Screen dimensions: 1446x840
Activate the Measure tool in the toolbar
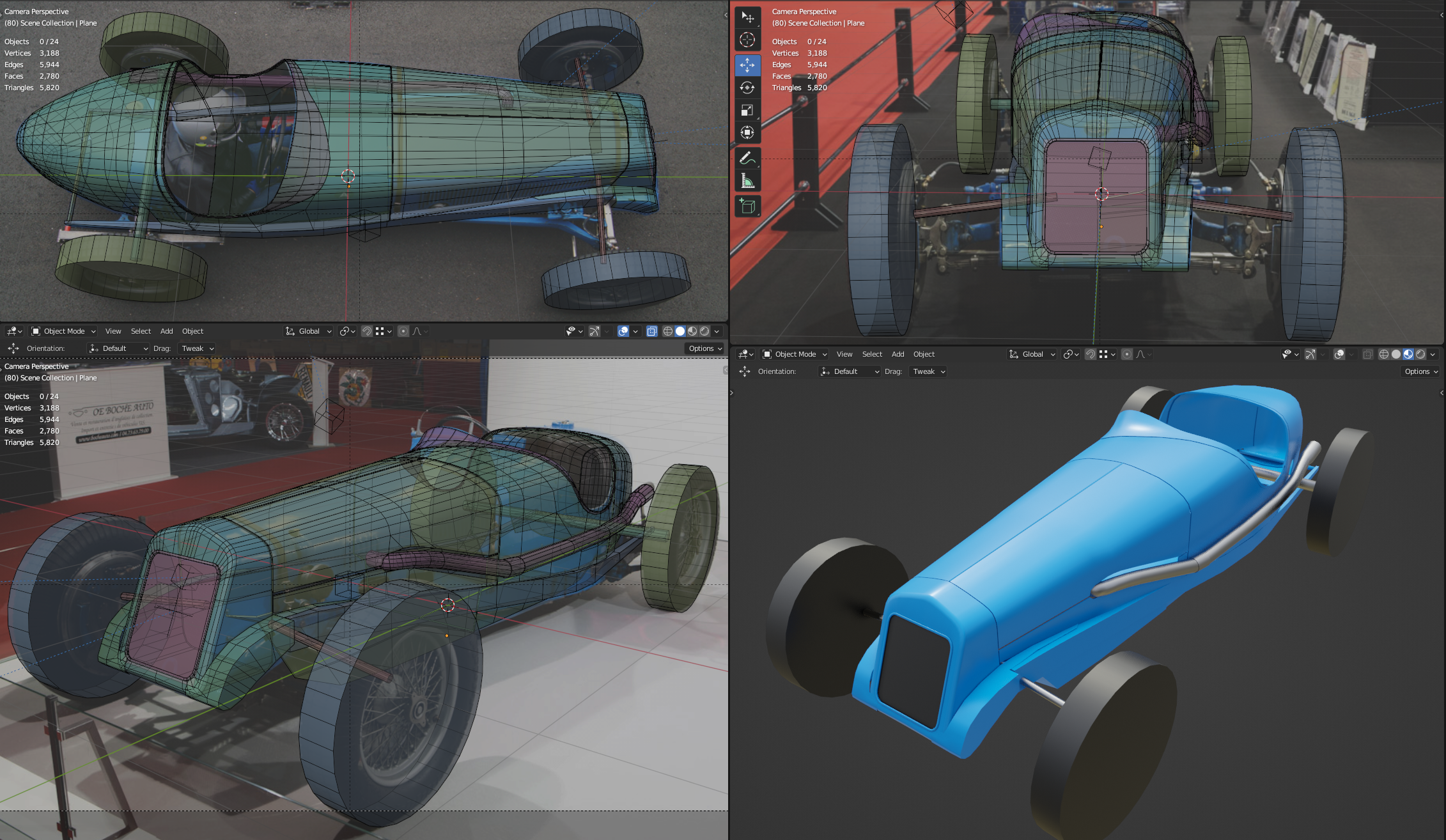tap(747, 181)
